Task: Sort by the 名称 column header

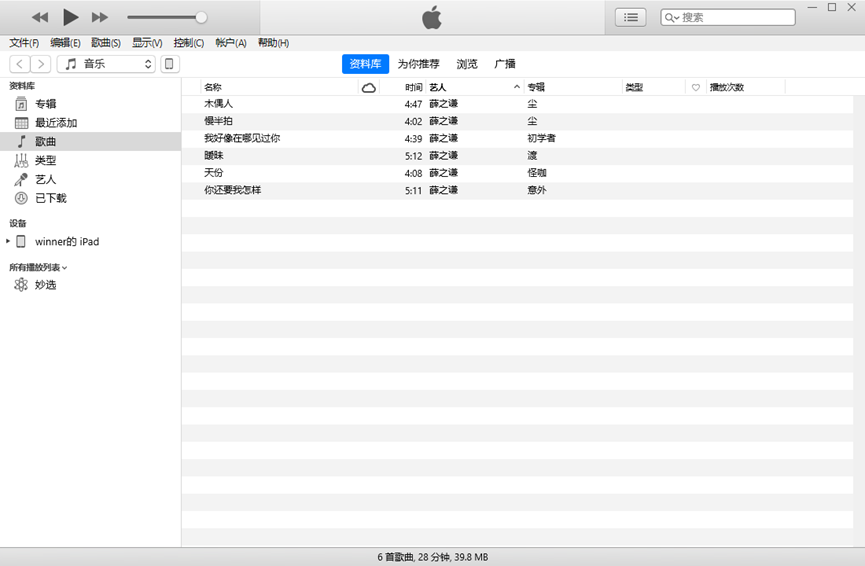Action: tap(279, 87)
